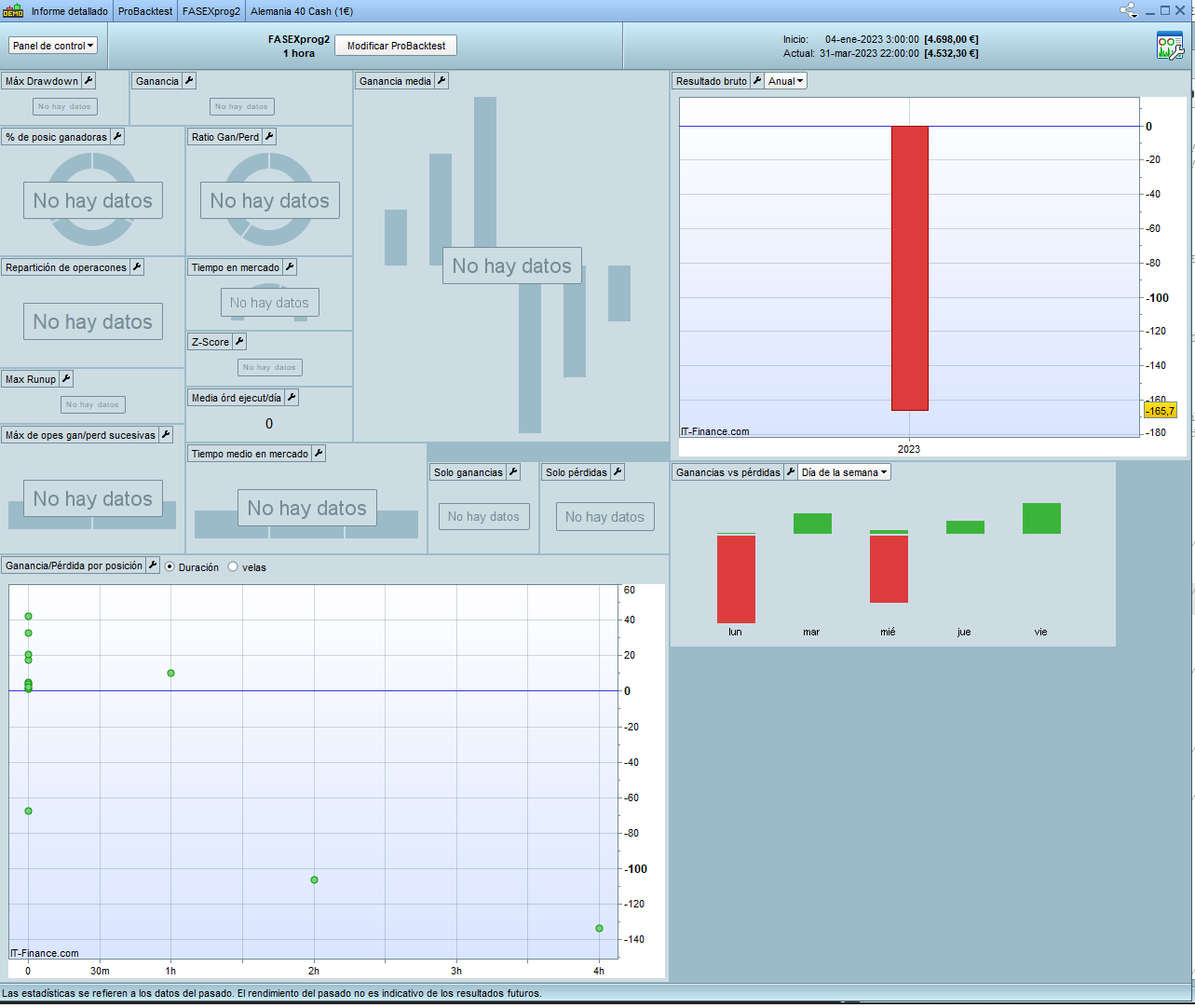1195x1008 pixels.
Task: Click wrench icon beside Ganancia widget
Action: [189, 81]
